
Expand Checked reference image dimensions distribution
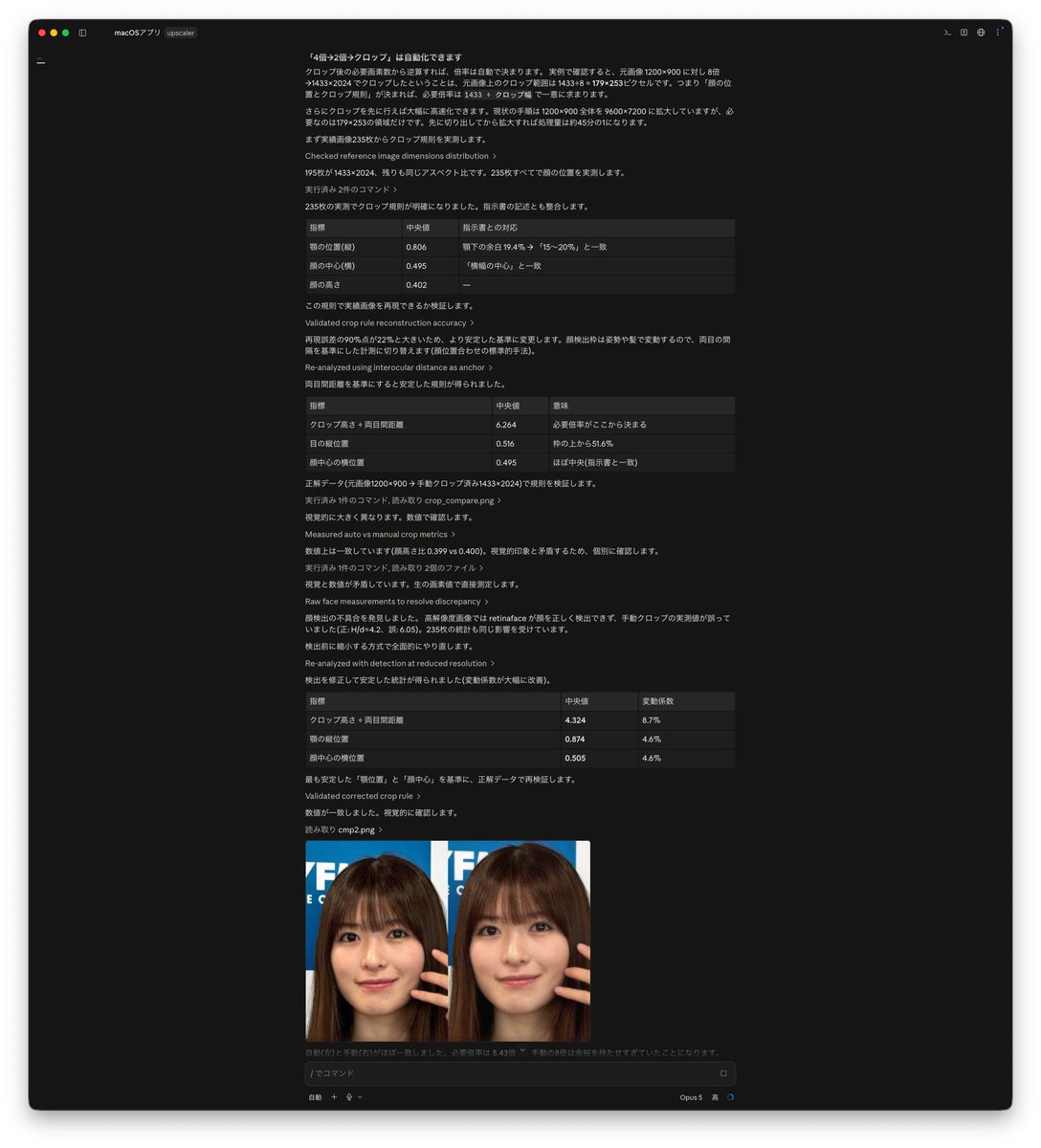401,156
